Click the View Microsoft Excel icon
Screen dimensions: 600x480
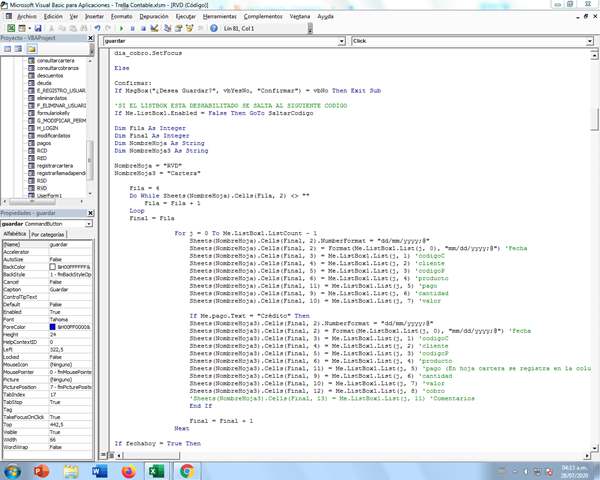tap(10, 29)
